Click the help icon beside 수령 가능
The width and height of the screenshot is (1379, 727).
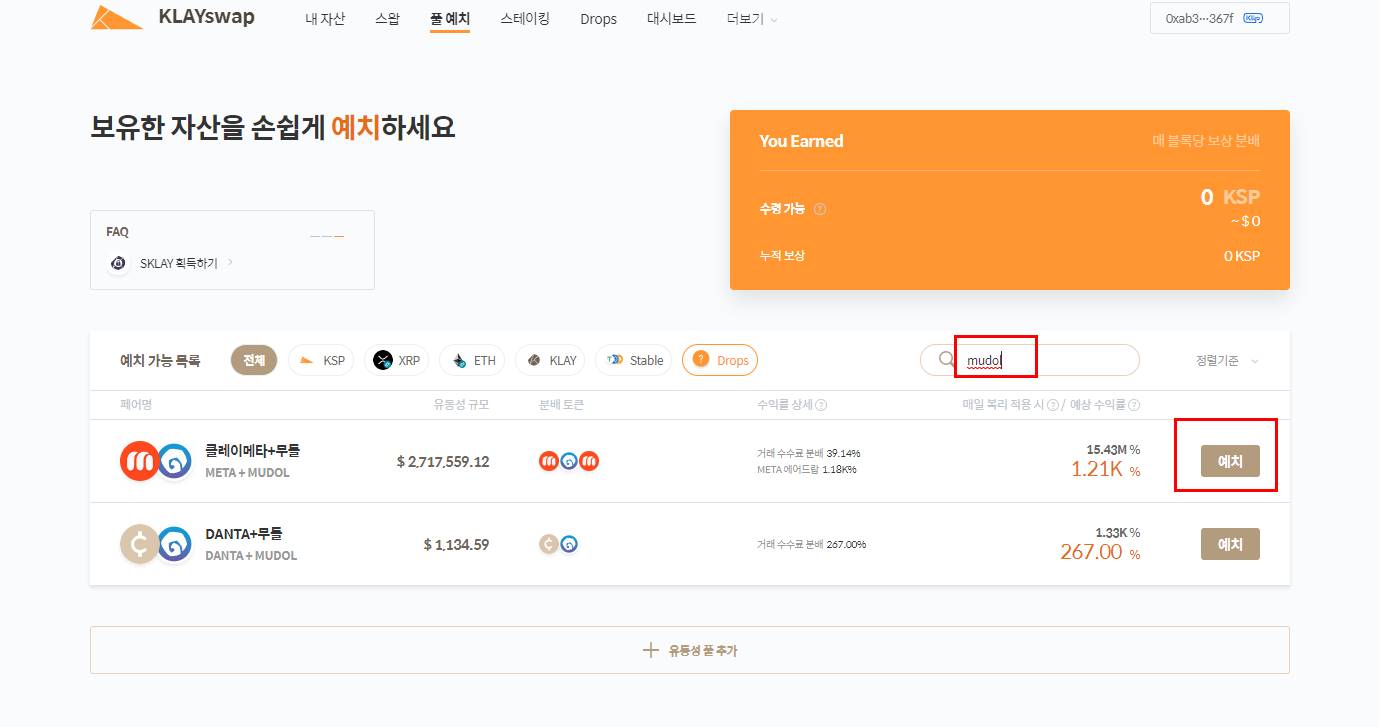[x=820, y=209]
